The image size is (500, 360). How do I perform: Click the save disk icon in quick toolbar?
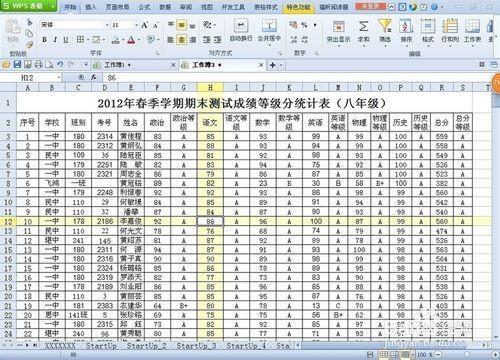coord(17,64)
